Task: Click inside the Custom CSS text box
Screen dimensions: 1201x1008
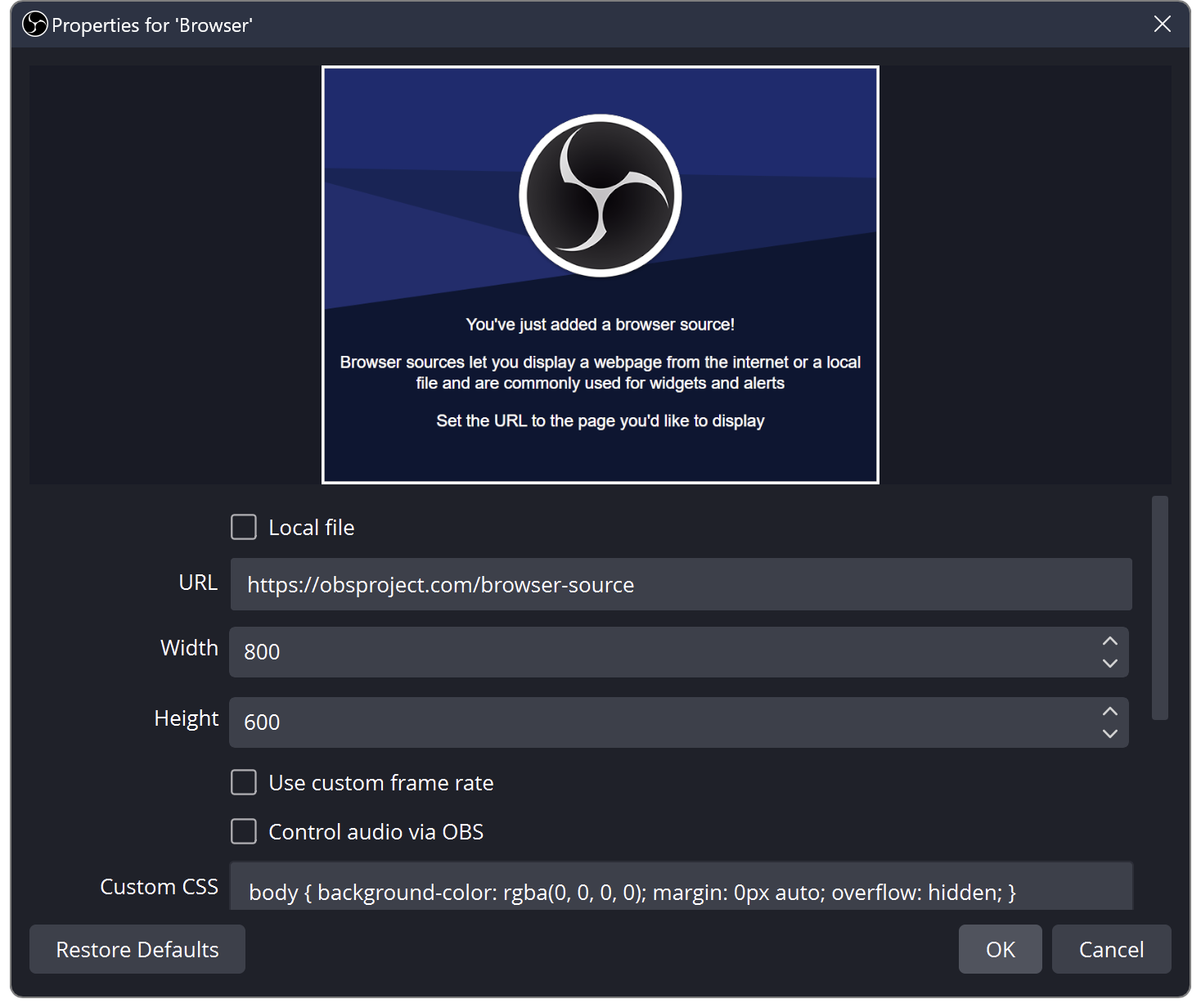Action: (x=681, y=890)
